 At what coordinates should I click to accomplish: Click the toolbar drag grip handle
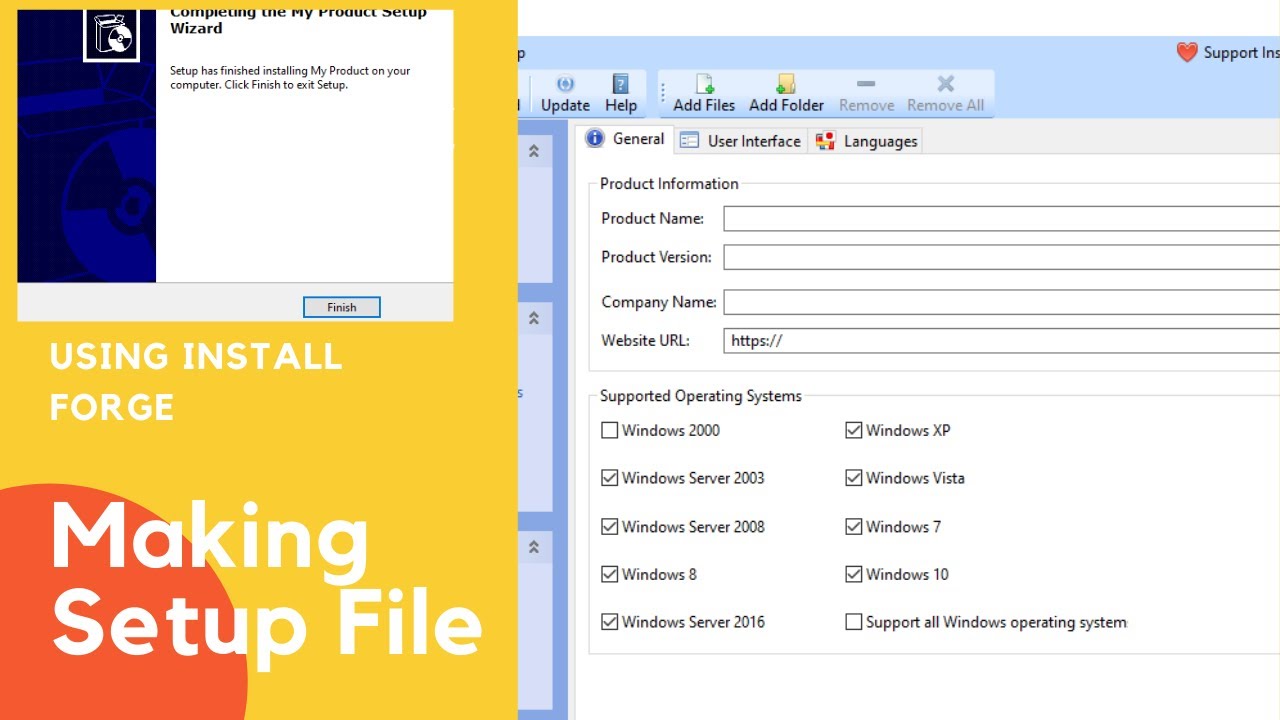662,94
